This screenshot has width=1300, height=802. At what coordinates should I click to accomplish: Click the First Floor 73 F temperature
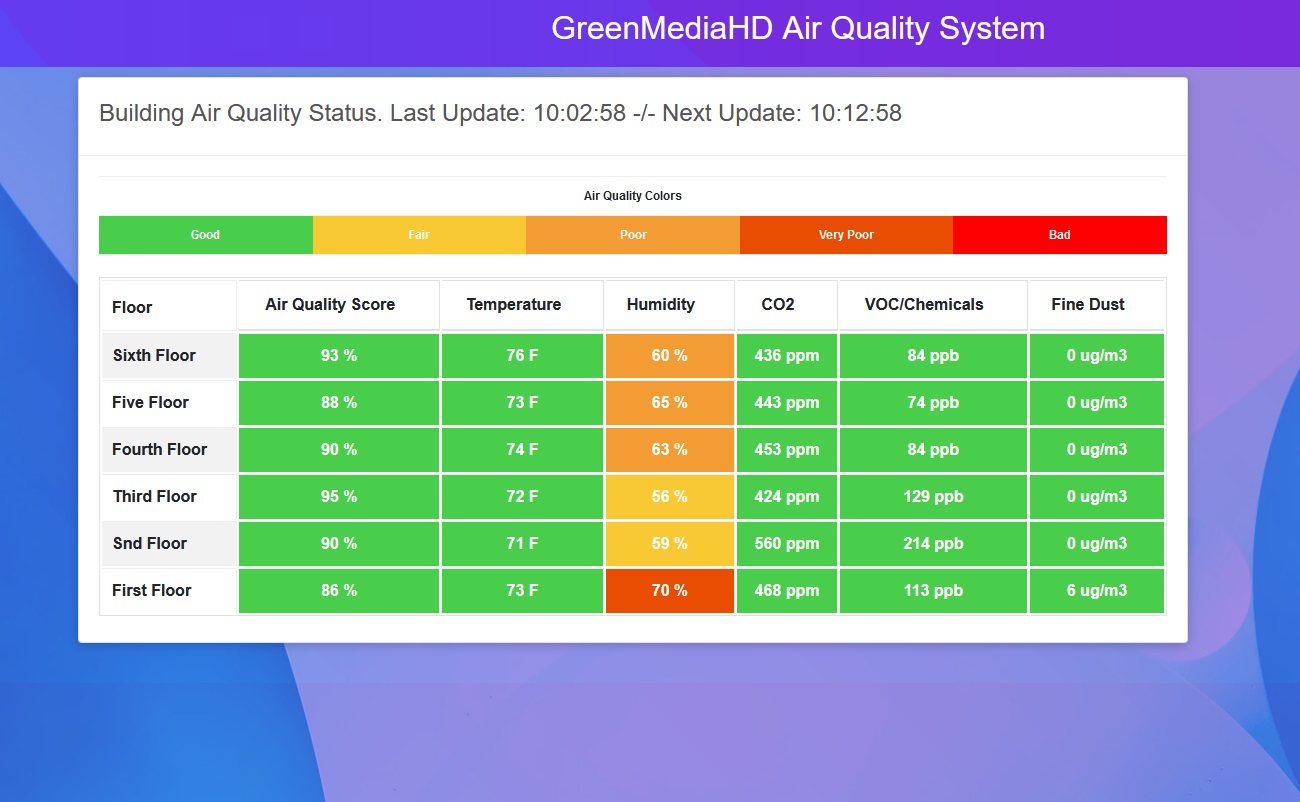click(522, 591)
